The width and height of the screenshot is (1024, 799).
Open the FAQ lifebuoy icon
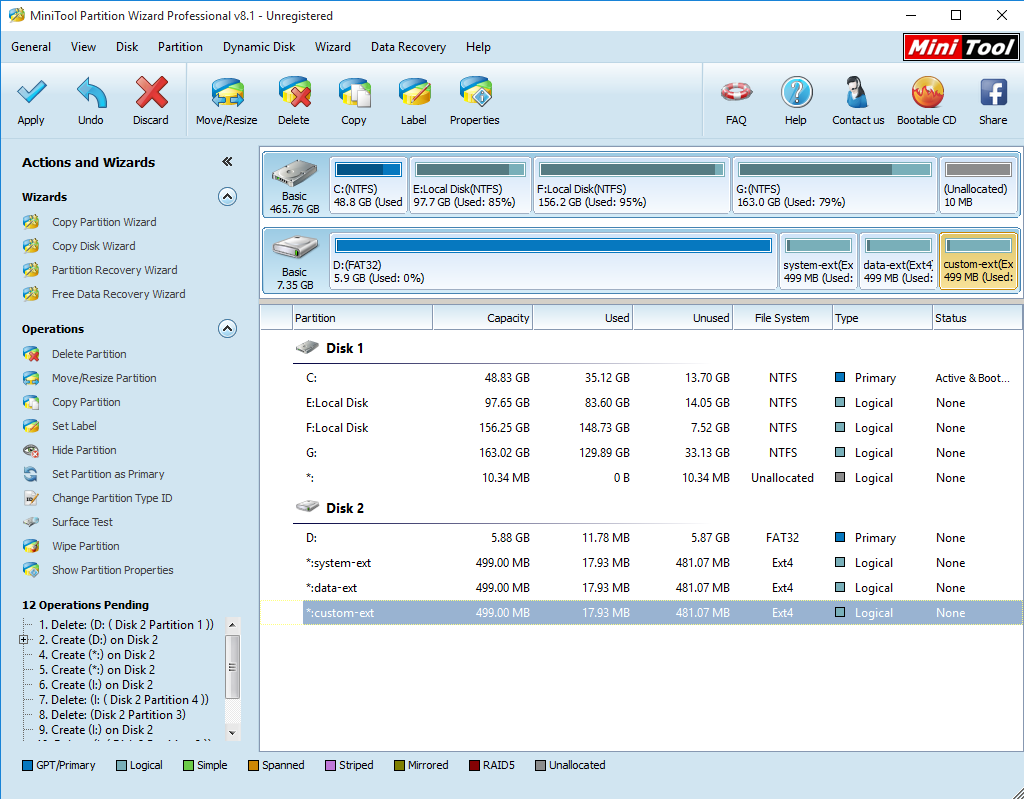pos(736,92)
